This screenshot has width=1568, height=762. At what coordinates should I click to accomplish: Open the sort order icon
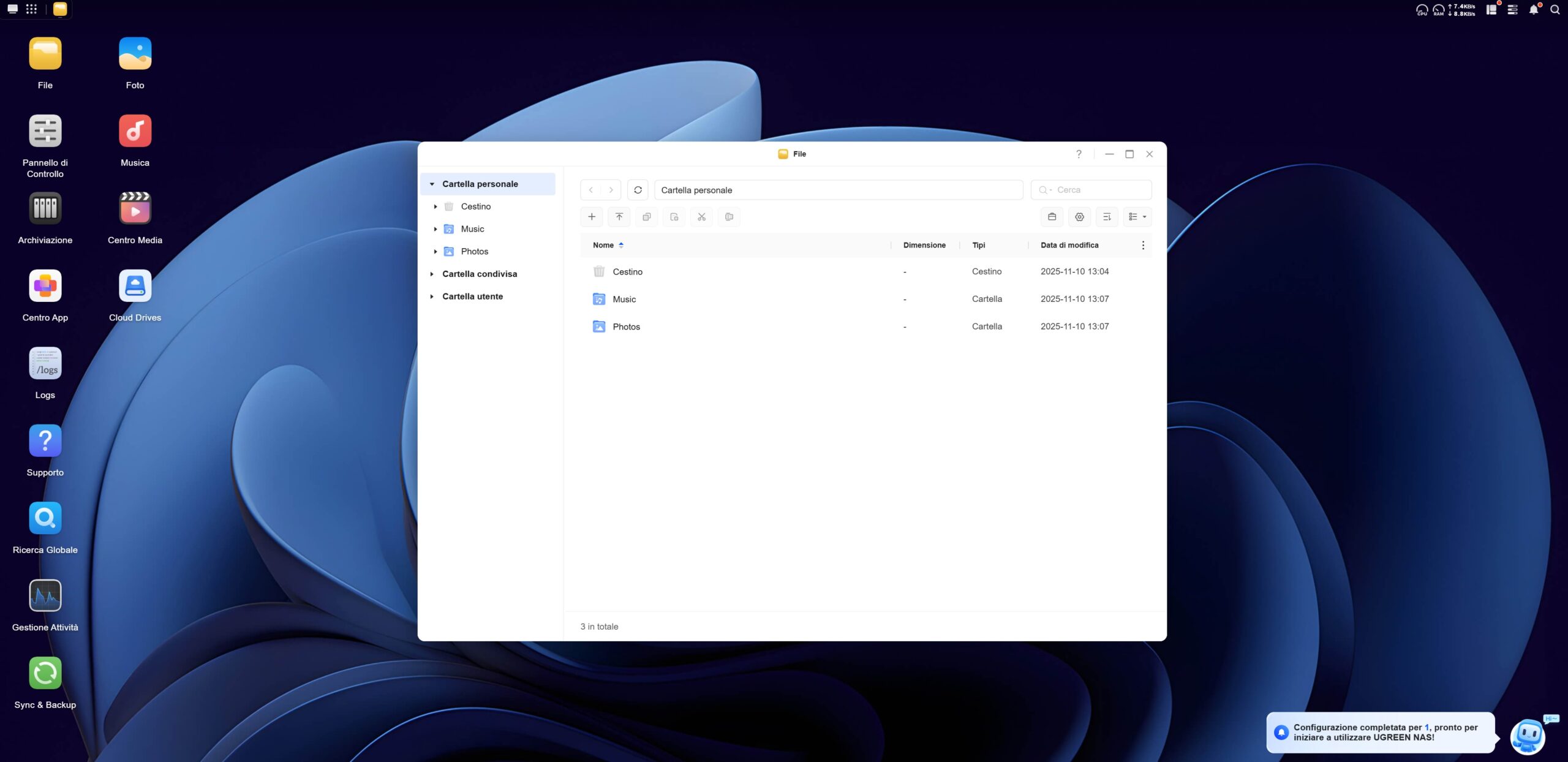coord(1107,217)
